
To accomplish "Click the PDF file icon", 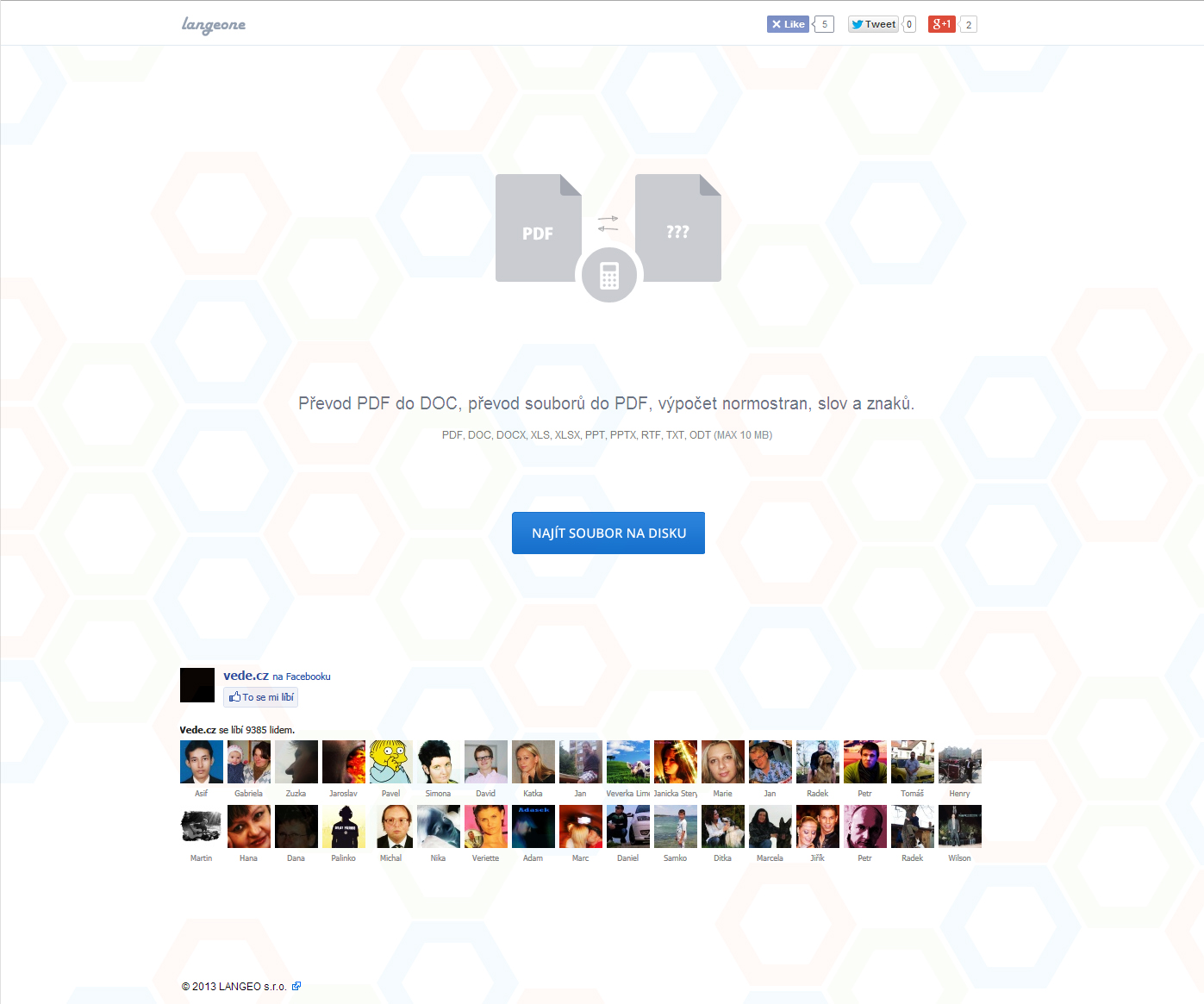I will 539,228.
